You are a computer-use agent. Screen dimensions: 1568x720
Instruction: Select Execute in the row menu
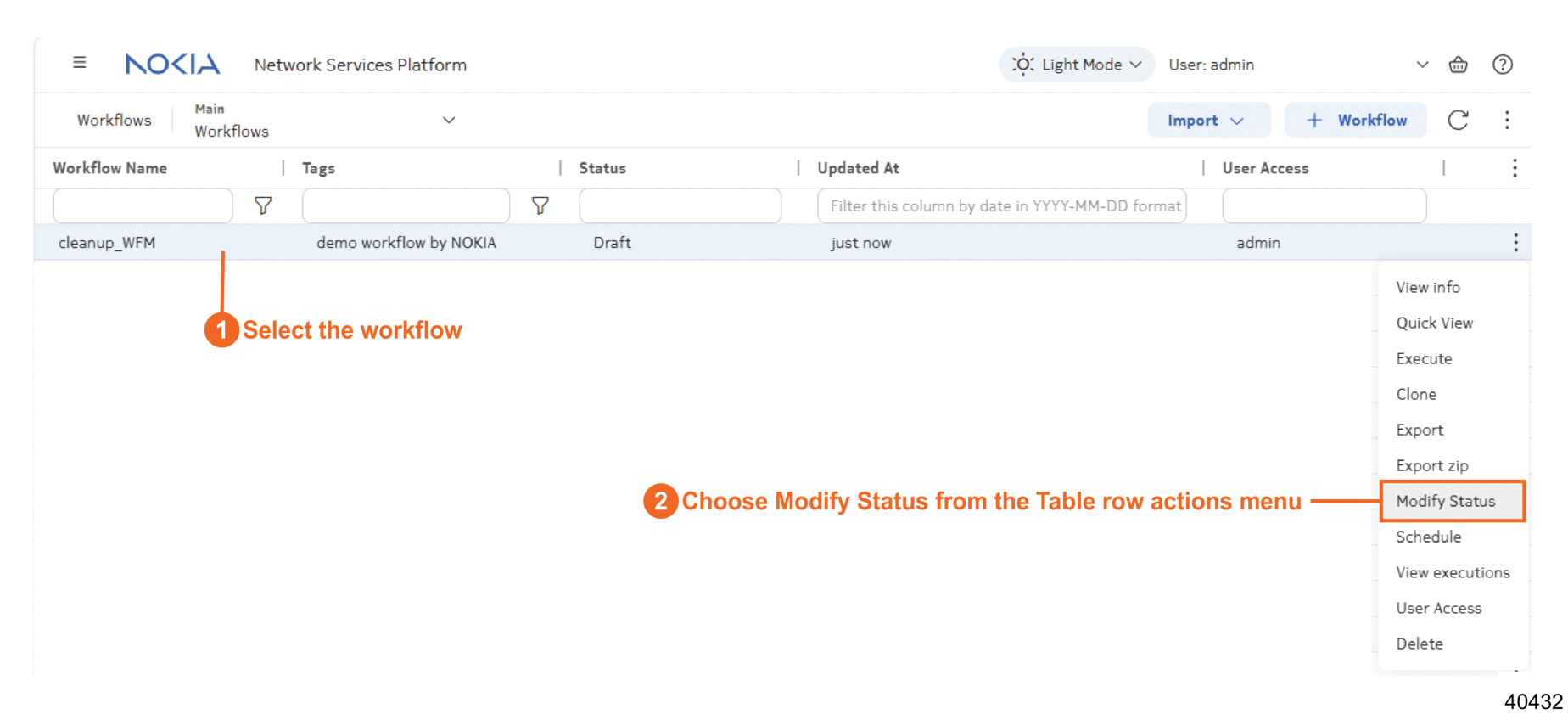click(1424, 358)
